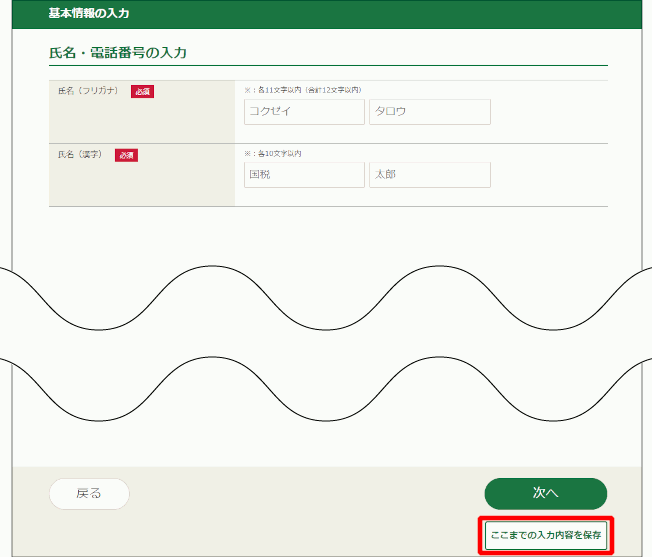
Task: Focus the kanji surname field showing 国税
Action: 304,175
